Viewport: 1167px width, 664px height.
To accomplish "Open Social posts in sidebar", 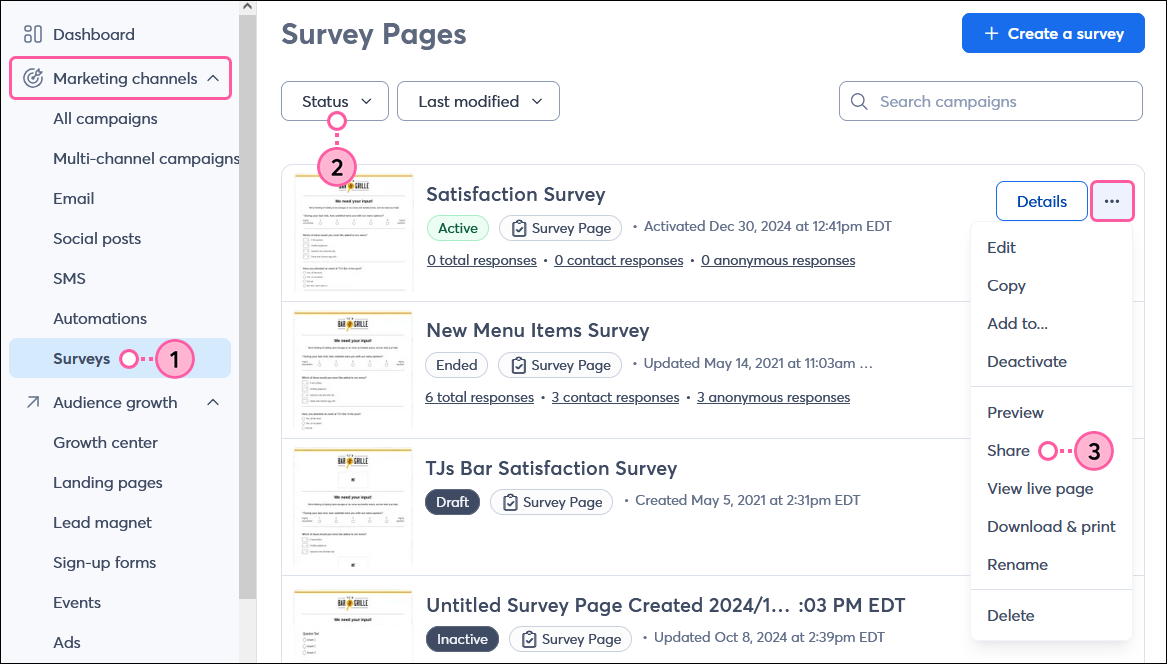I will click(97, 239).
